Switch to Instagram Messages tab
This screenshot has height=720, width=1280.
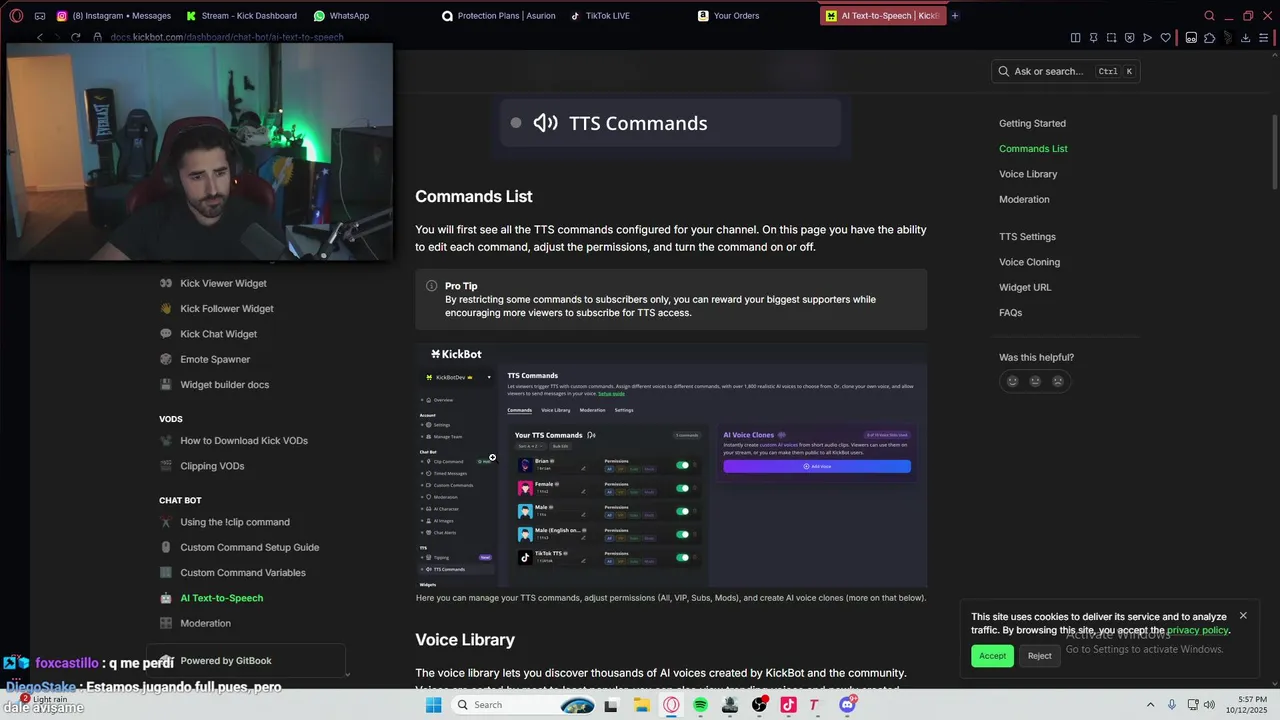(x=113, y=16)
